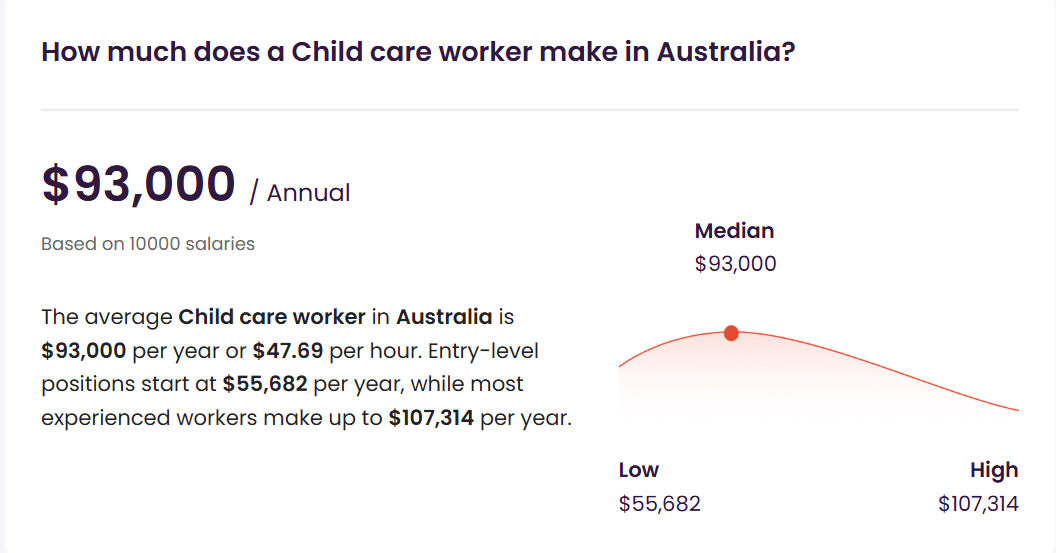Select bold $107,314 in the description paragraph
Viewport: 1056px width, 553px height.
[431, 418]
